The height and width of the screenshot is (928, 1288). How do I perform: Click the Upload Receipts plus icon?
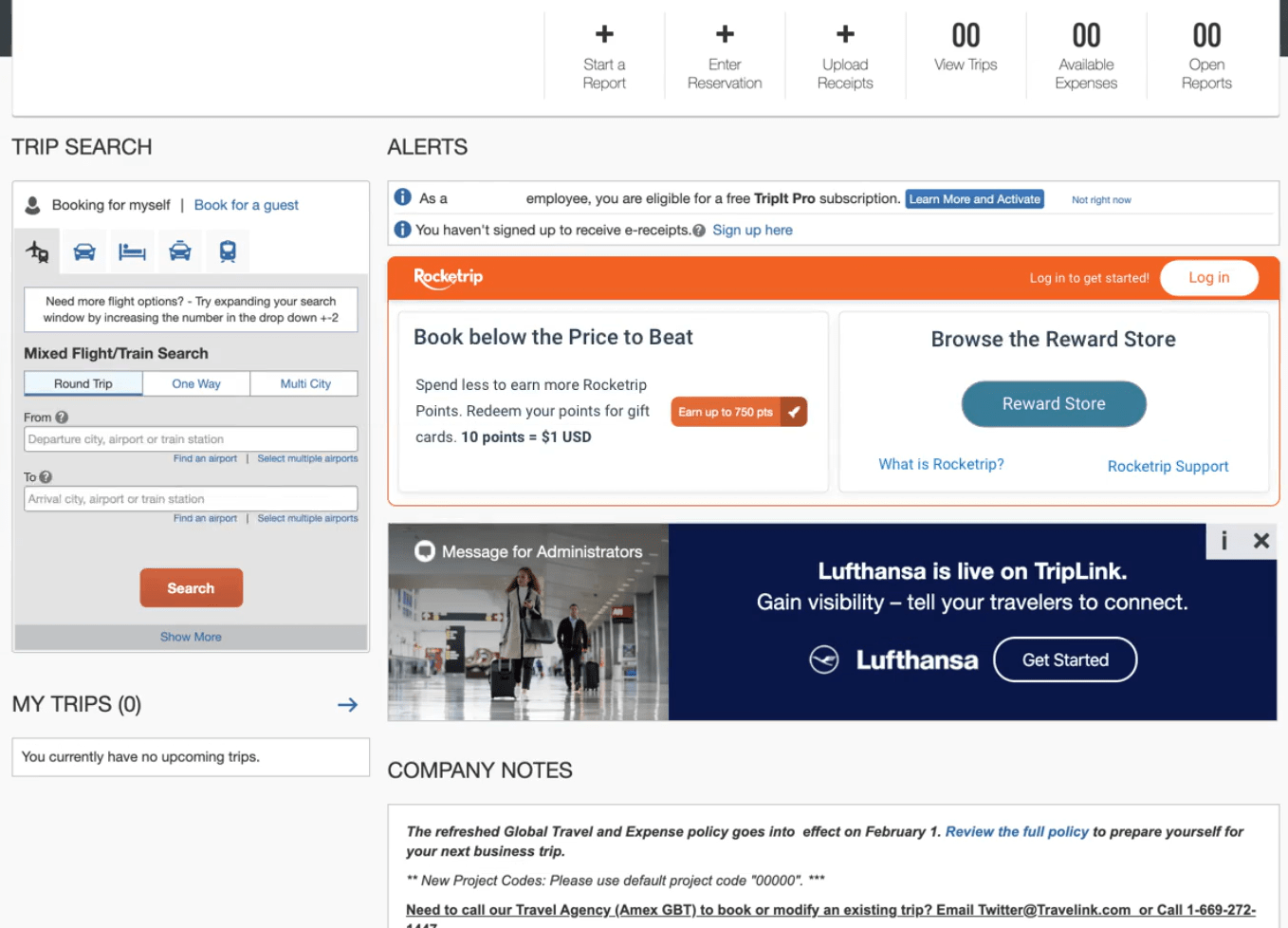pyautogui.click(x=845, y=34)
